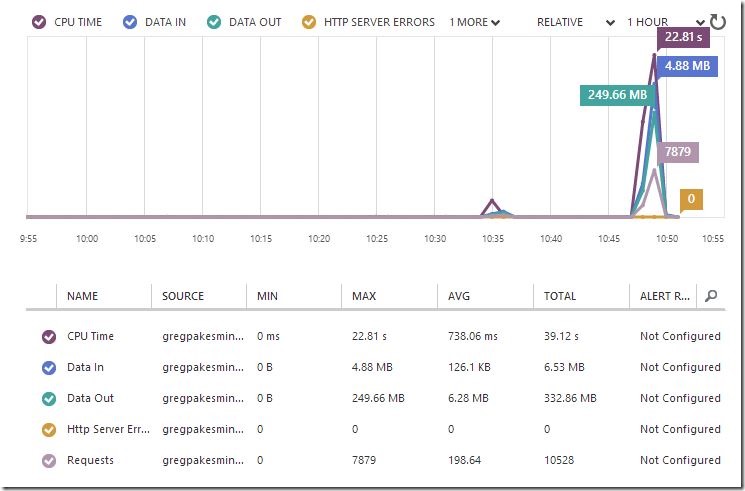Click Requests source gregpakesmin...

click(x=203, y=460)
